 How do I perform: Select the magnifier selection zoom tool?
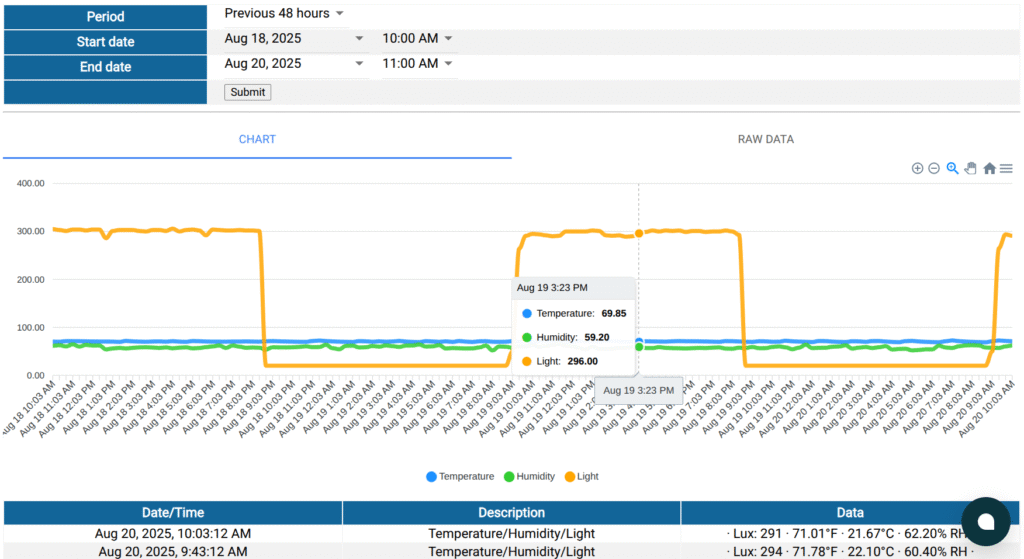pos(952,168)
